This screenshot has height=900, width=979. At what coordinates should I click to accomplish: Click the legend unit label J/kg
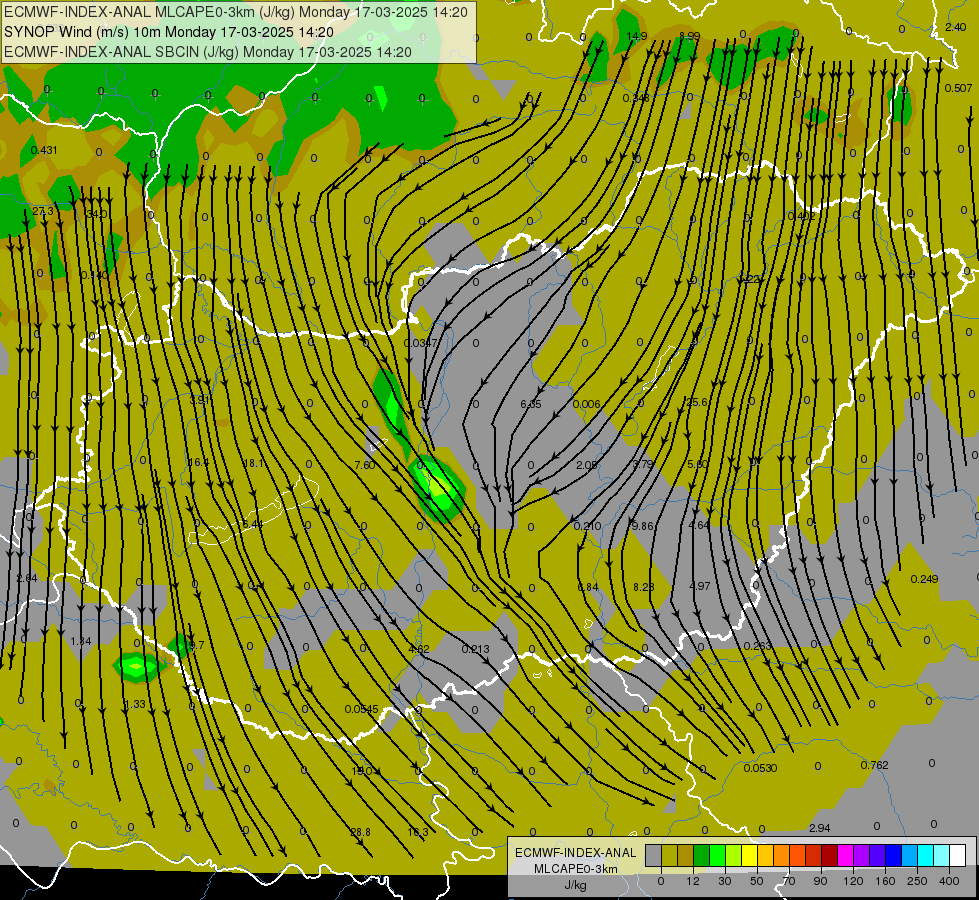point(575,885)
